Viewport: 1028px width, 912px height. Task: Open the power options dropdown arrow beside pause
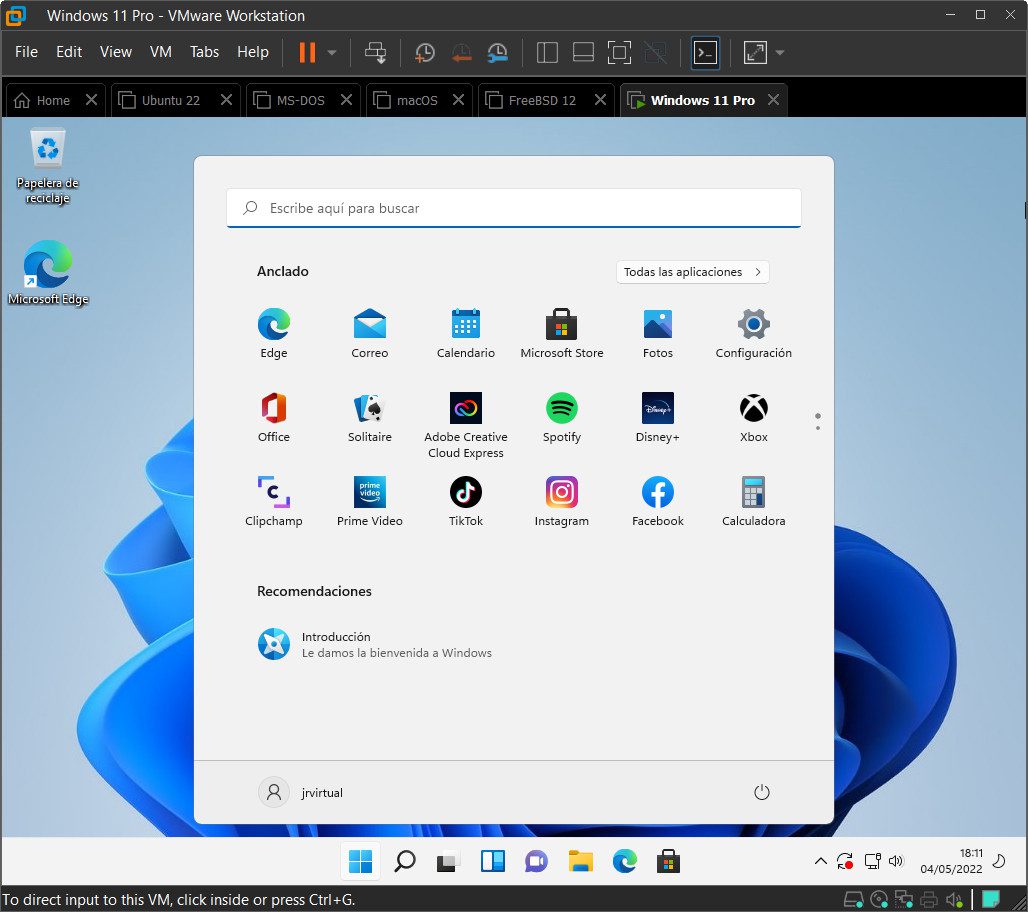[x=332, y=52]
